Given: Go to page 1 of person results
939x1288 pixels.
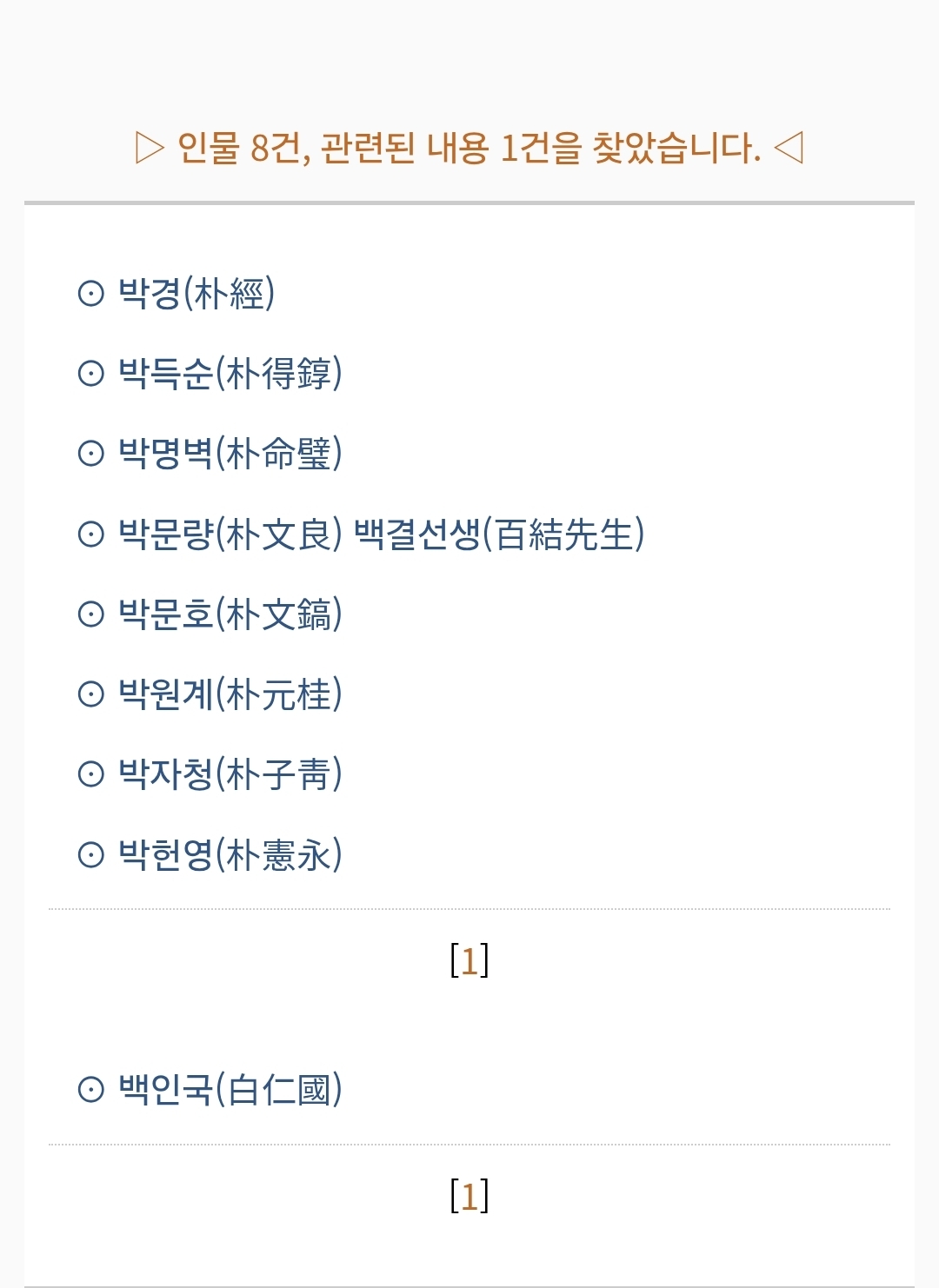Looking at the screenshot, I should click(x=469, y=961).
